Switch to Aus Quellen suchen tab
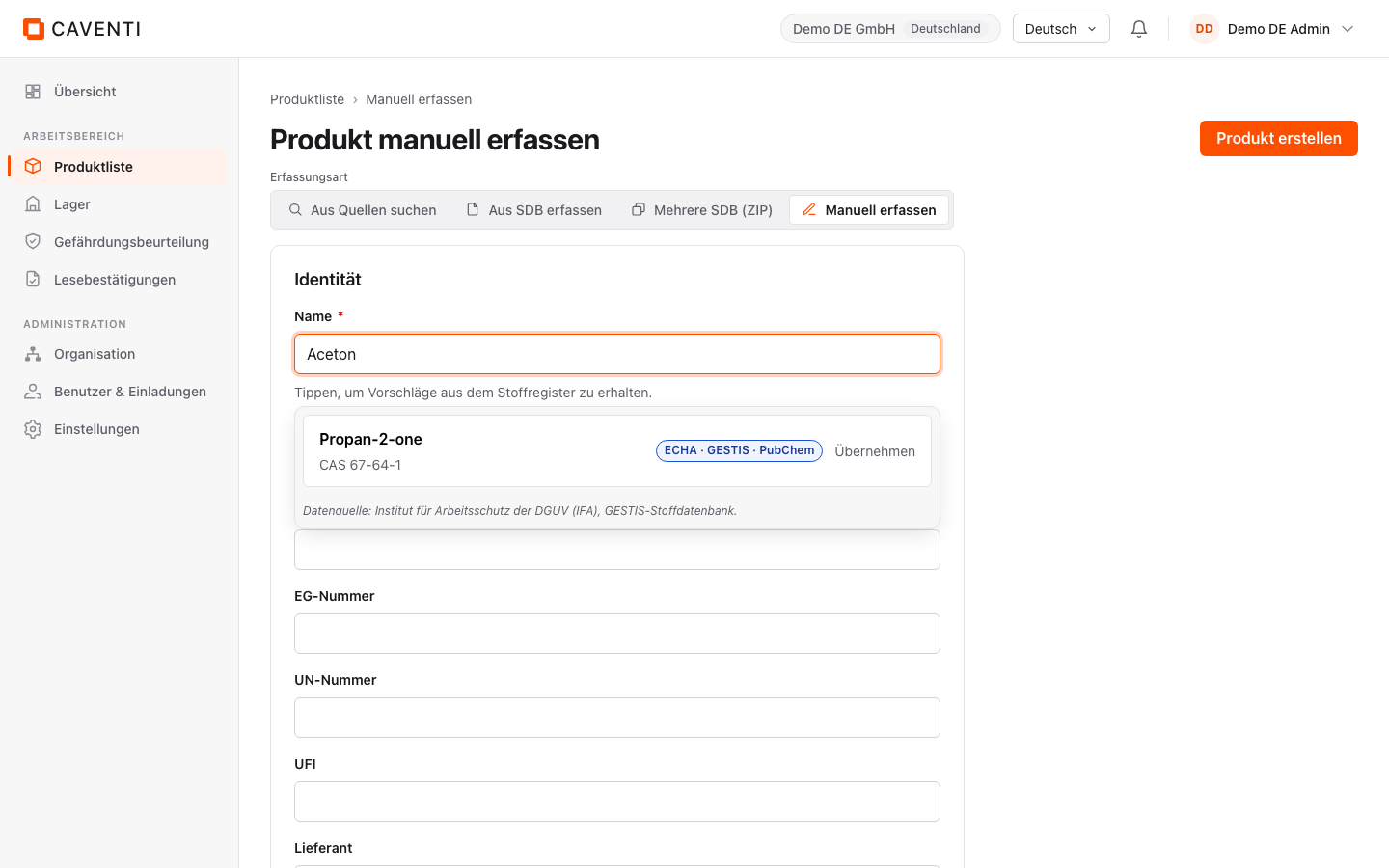Image resolution: width=1389 pixels, height=868 pixels. [x=363, y=209]
